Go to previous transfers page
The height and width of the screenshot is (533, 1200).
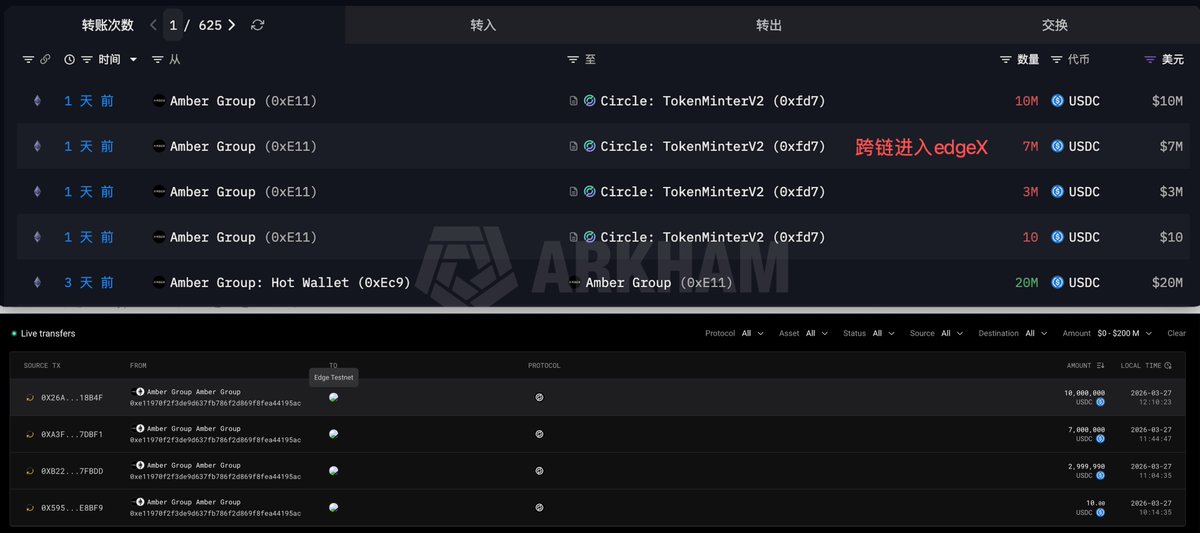(153, 25)
